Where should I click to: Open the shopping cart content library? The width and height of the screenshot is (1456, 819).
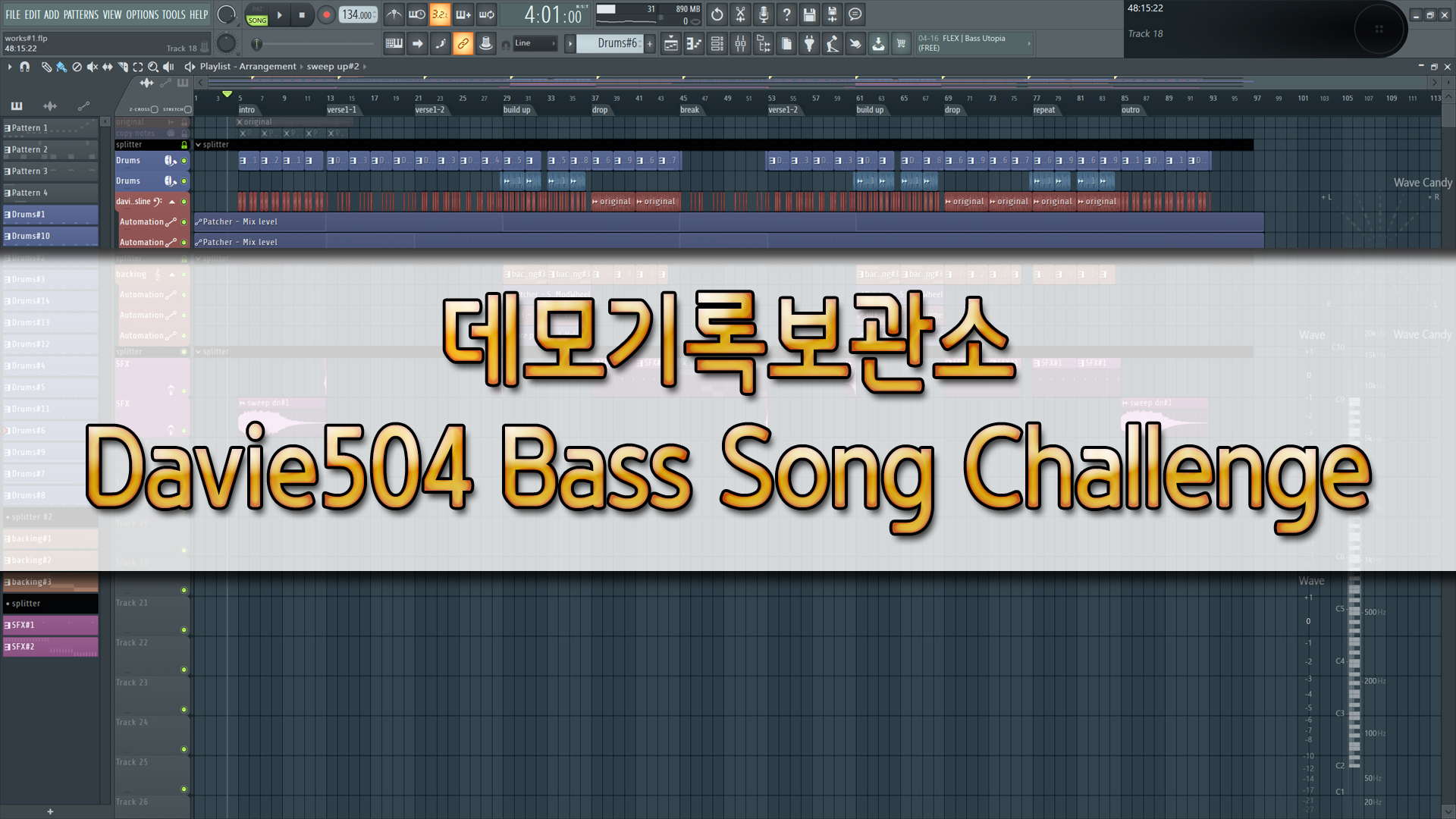(901, 44)
